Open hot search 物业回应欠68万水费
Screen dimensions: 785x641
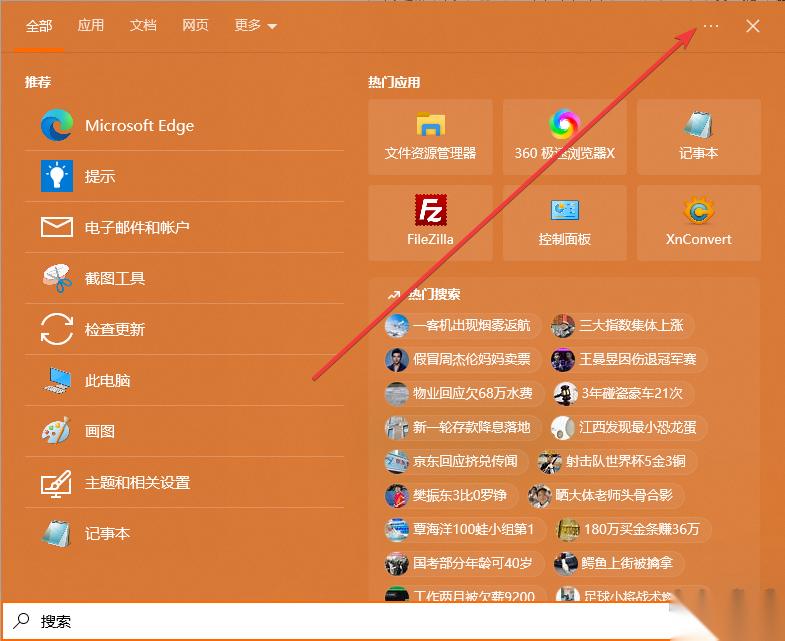click(x=464, y=394)
